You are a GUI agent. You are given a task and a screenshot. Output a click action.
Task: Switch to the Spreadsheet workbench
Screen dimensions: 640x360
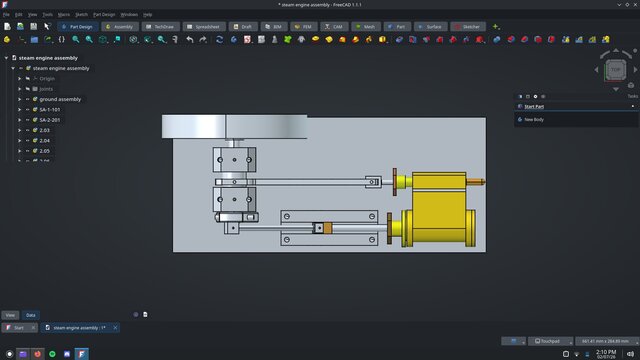point(204,27)
